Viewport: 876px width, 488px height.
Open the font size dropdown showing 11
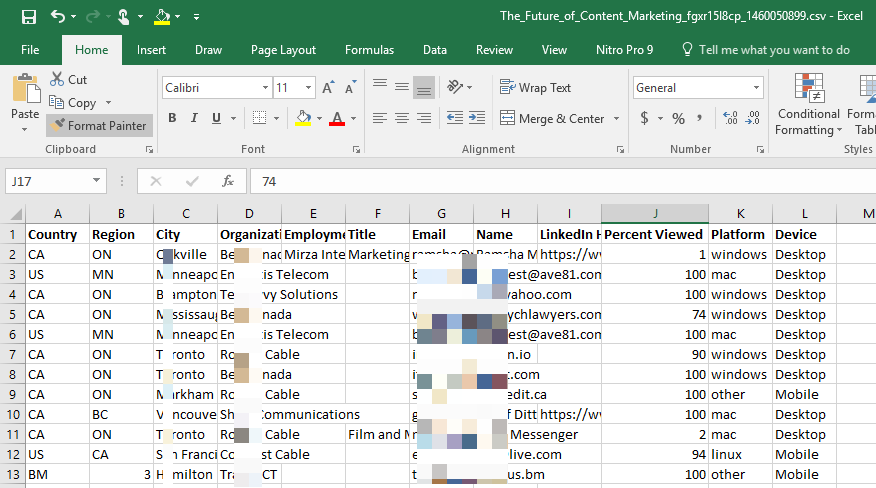(308, 88)
